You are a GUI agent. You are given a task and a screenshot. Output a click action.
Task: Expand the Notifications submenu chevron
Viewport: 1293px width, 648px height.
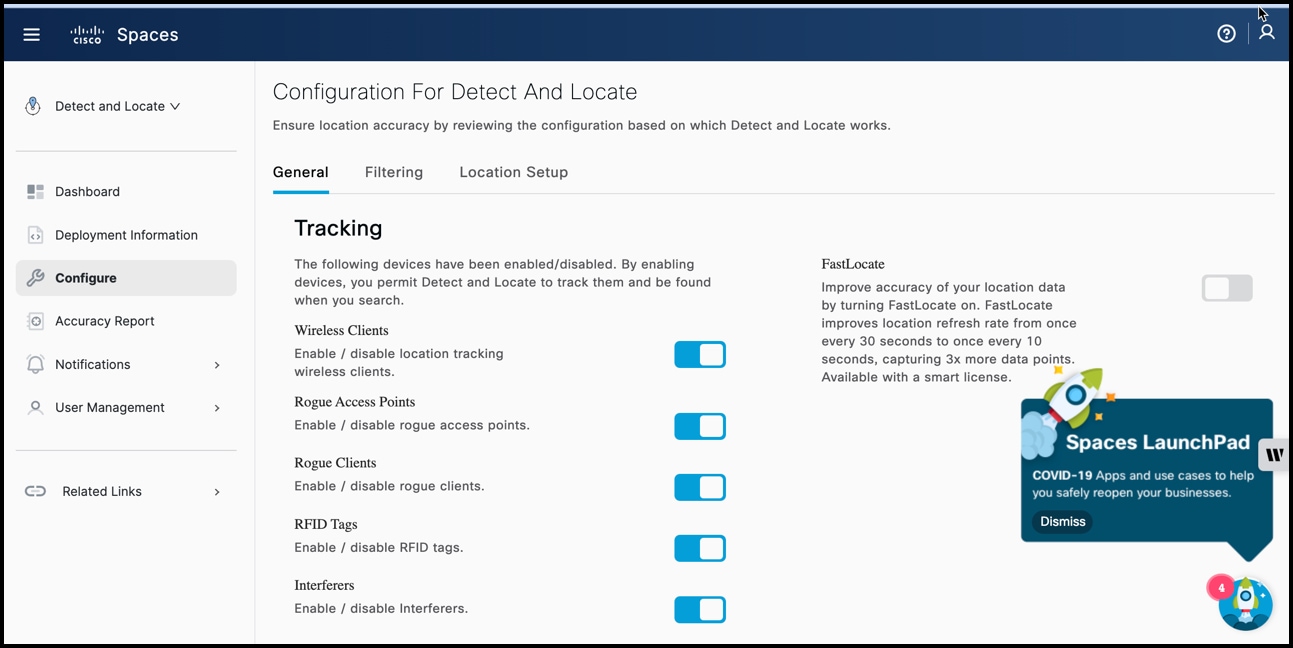[217, 365]
